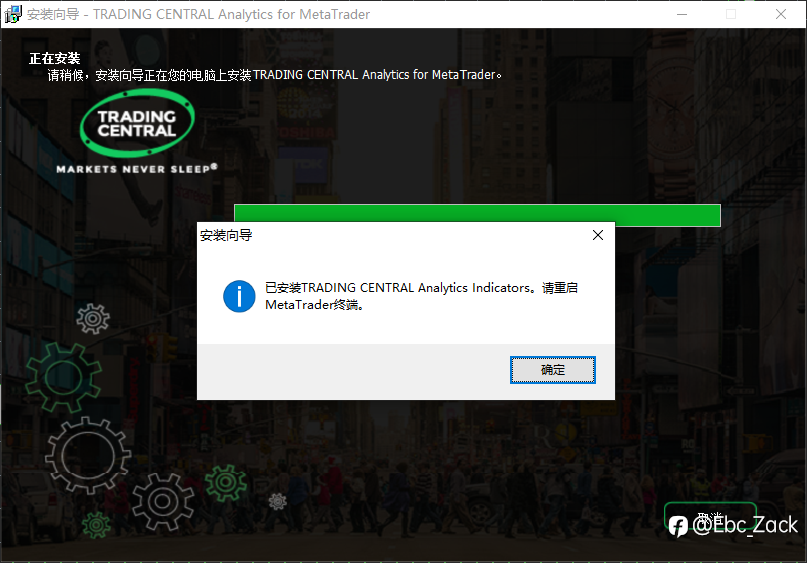Click the 请稍候 installing status line
The width and height of the screenshot is (807, 563).
coord(274,75)
